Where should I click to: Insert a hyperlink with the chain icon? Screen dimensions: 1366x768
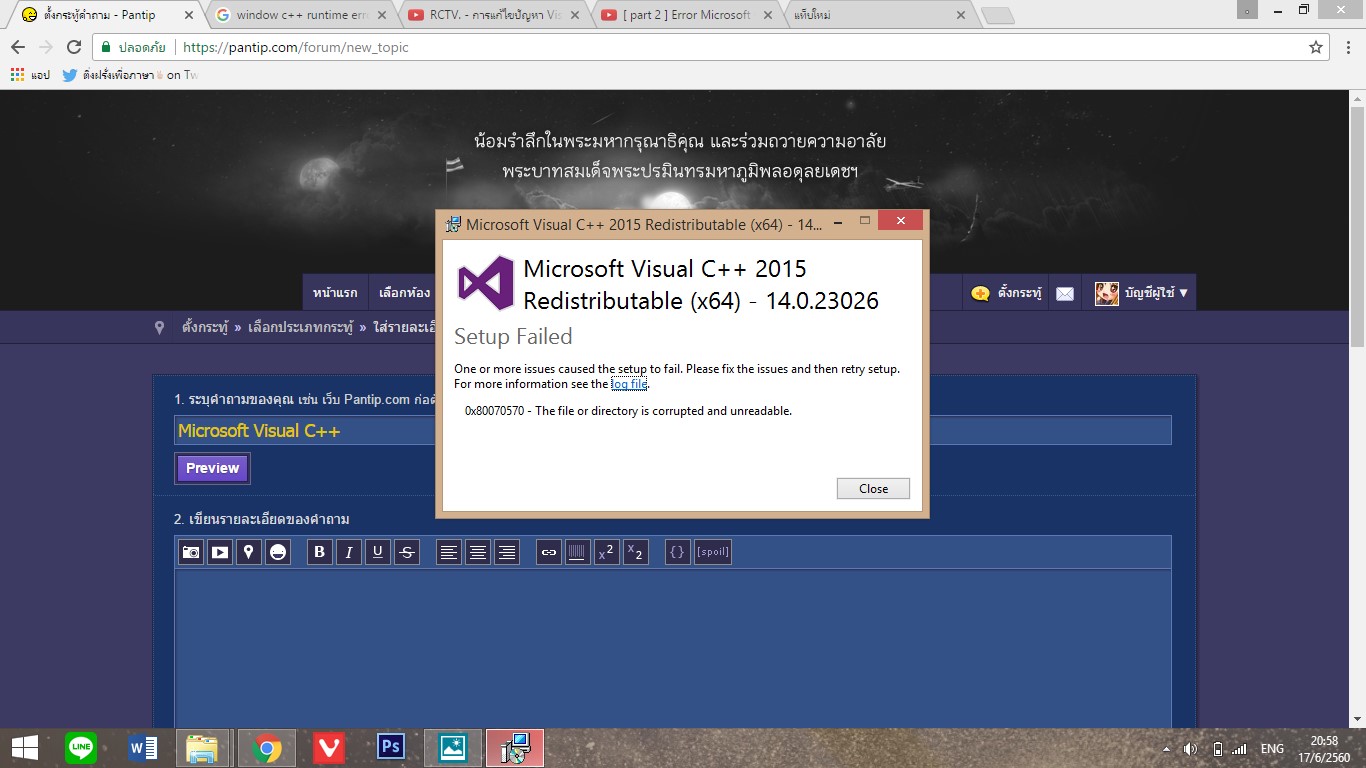pyautogui.click(x=549, y=552)
